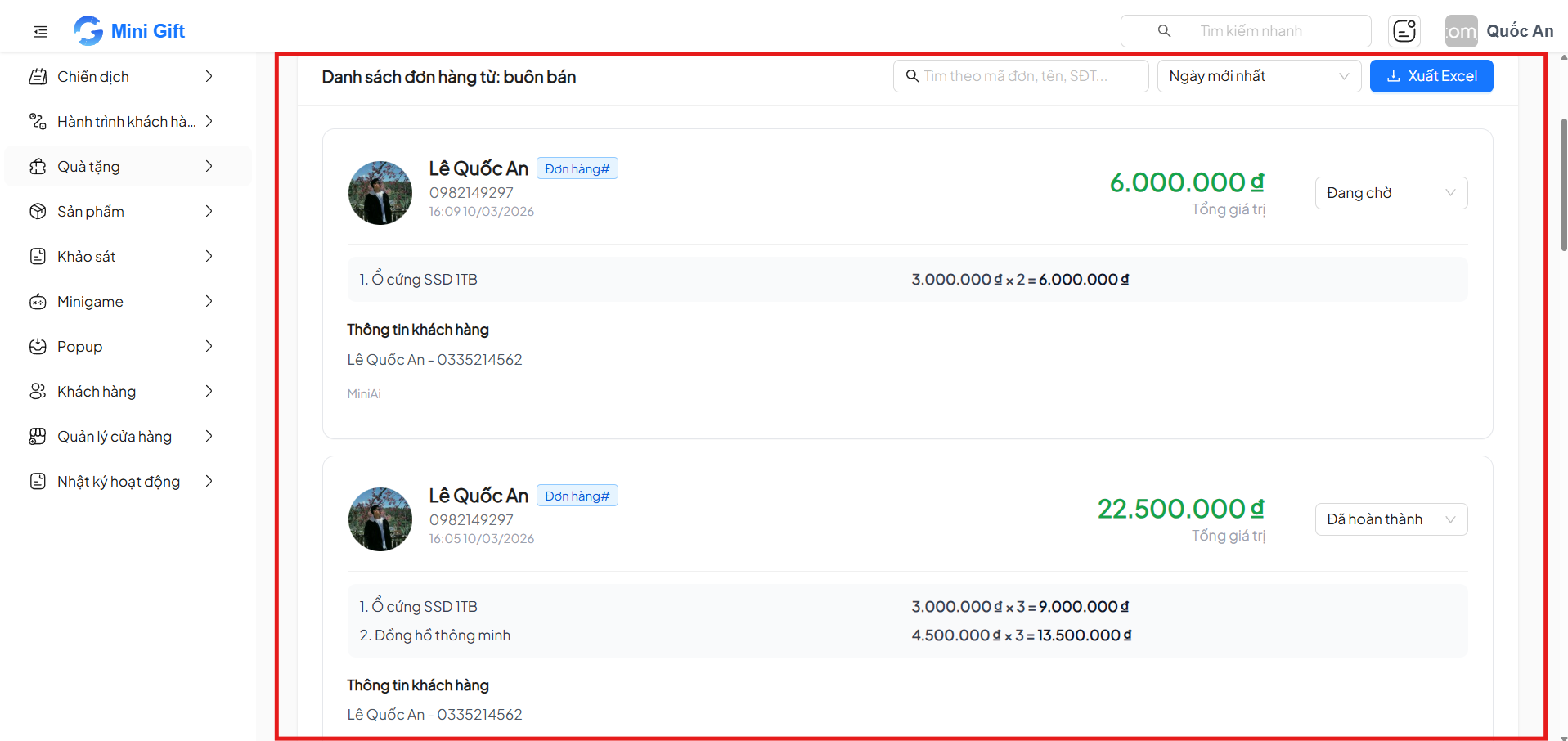The image size is (1568, 741).
Task: Expand the Popup menu chevron
Action: (209, 346)
